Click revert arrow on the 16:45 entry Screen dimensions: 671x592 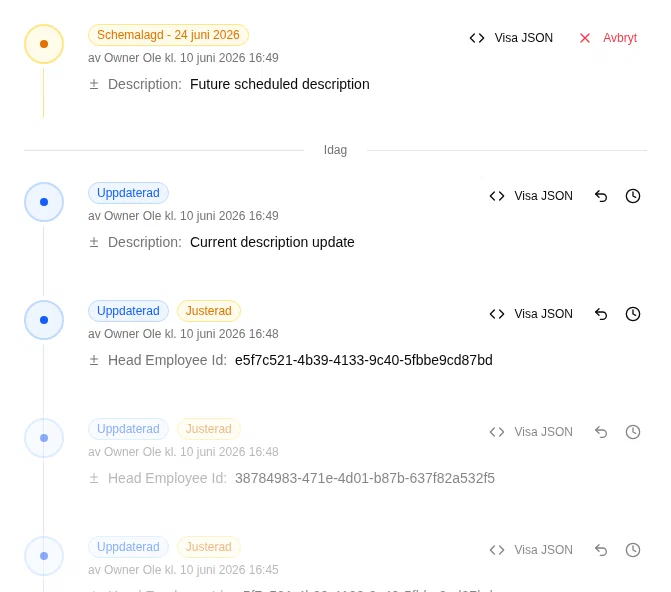601,550
